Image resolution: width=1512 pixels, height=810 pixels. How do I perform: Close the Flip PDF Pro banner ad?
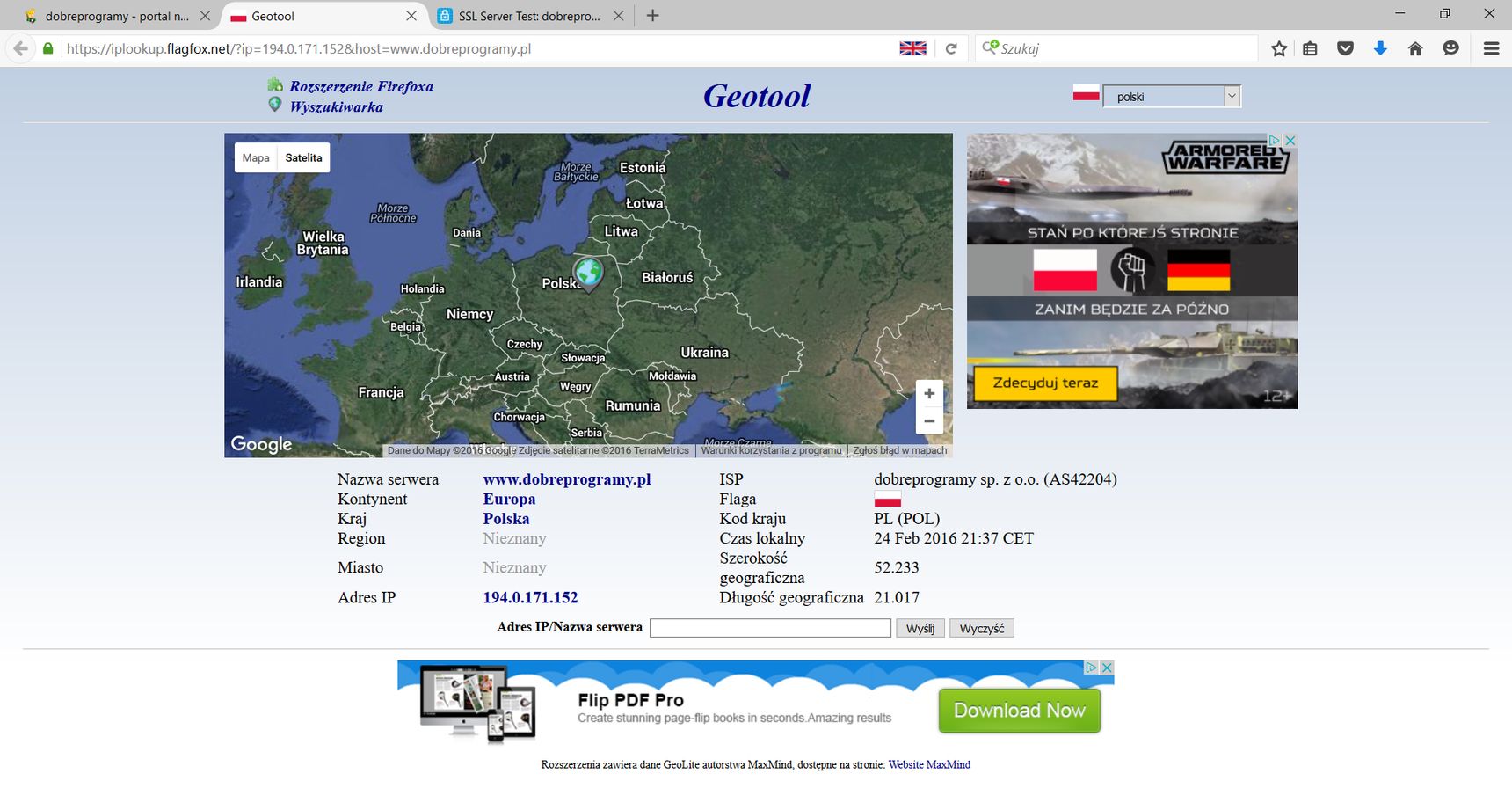(x=1107, y=668)
